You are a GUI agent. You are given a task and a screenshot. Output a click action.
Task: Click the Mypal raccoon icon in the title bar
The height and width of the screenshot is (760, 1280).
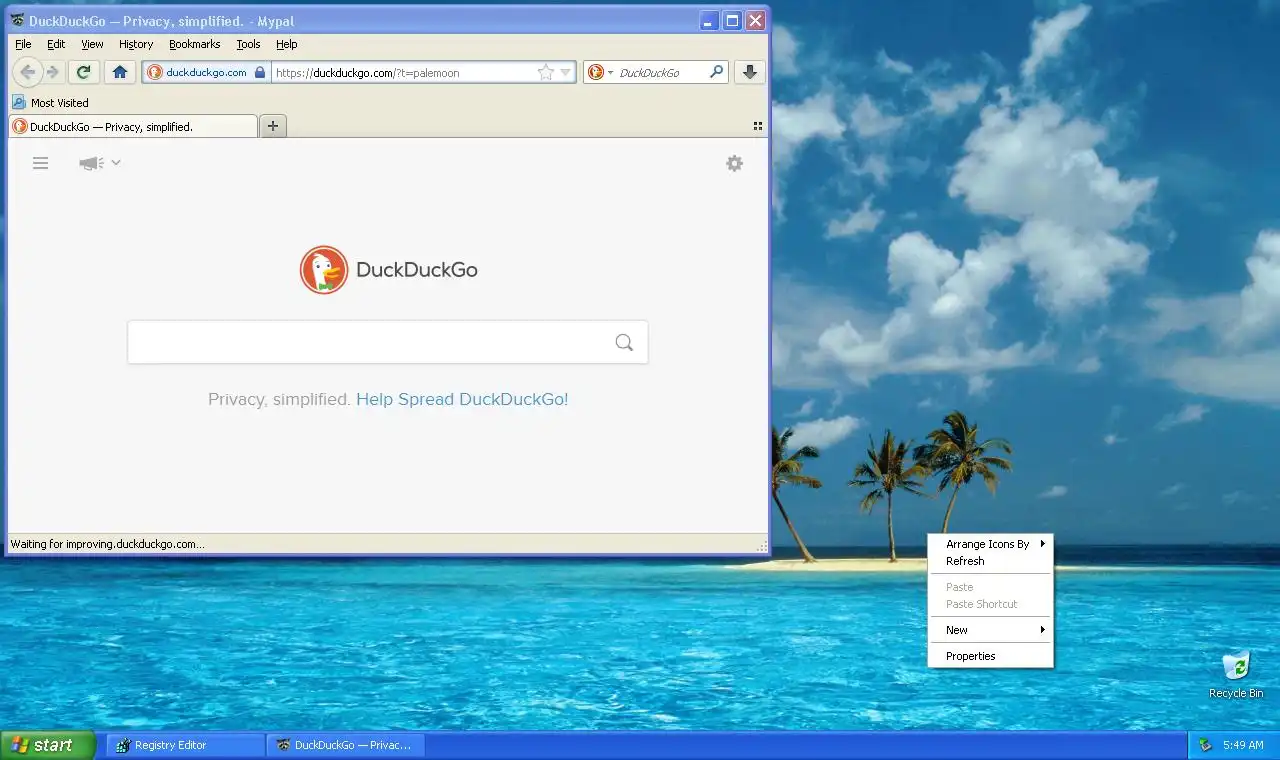click(17, 20)
